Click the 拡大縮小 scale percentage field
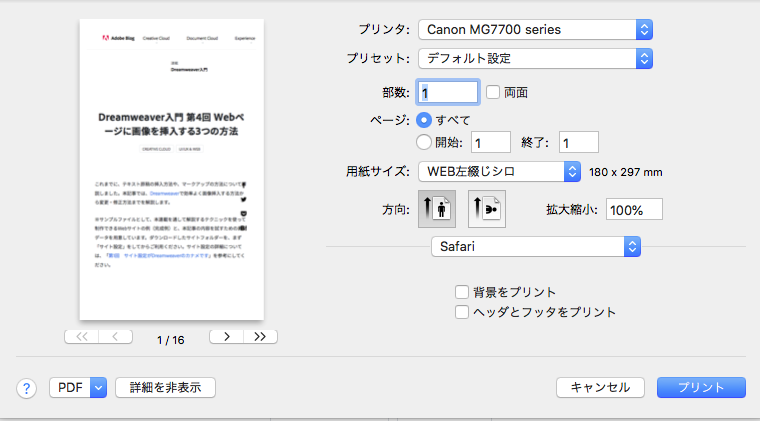Image resolution: width=760 pixels, height=421 pixels. (632, 210)
